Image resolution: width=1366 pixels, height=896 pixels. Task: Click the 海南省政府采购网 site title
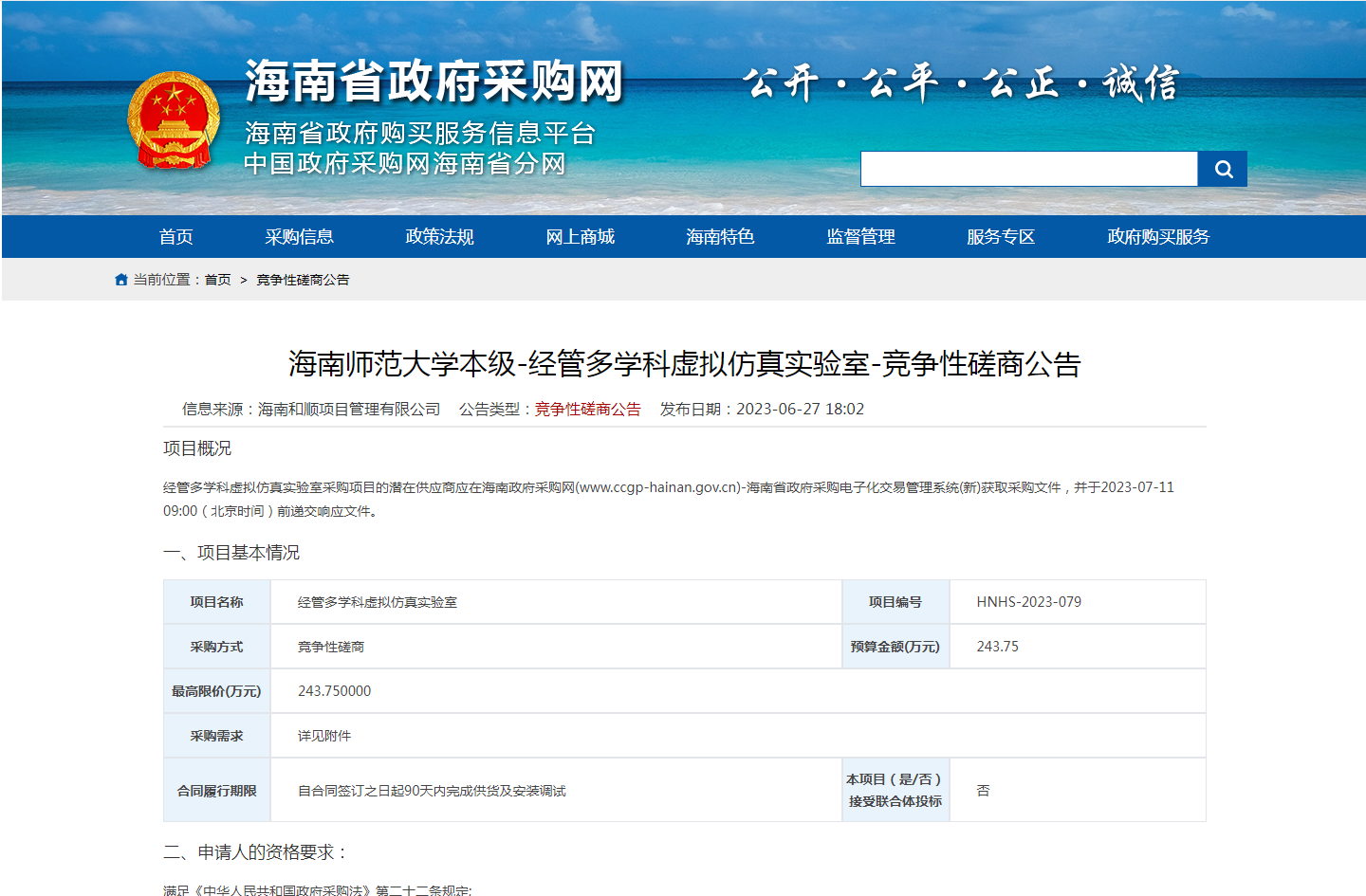[434, 82]
